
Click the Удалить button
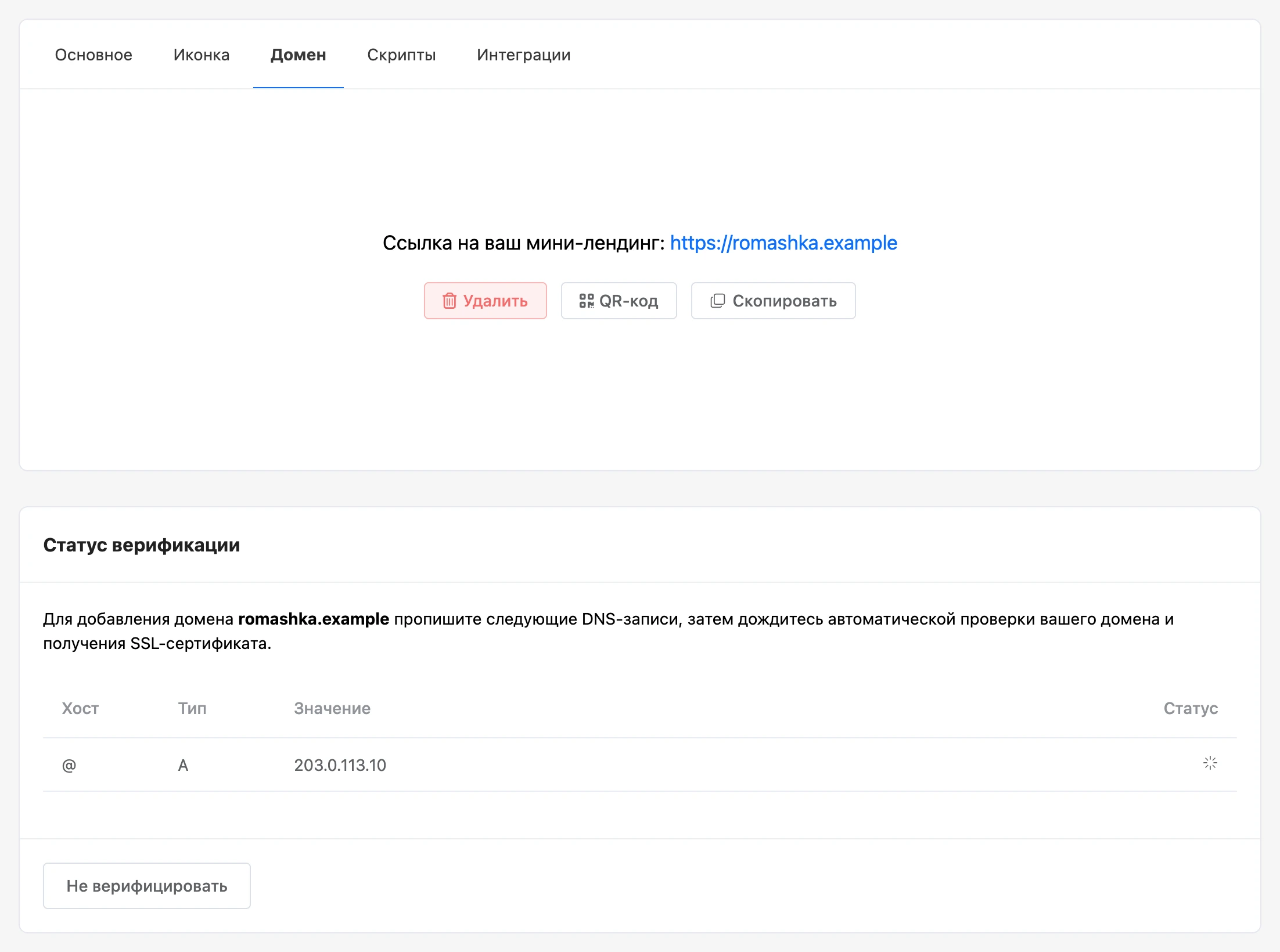pos(486,301)
